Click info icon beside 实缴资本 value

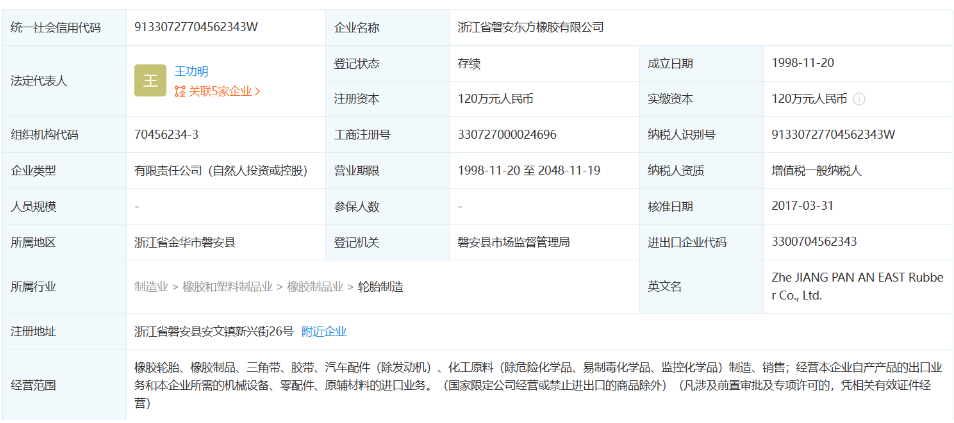coord(859,99)
